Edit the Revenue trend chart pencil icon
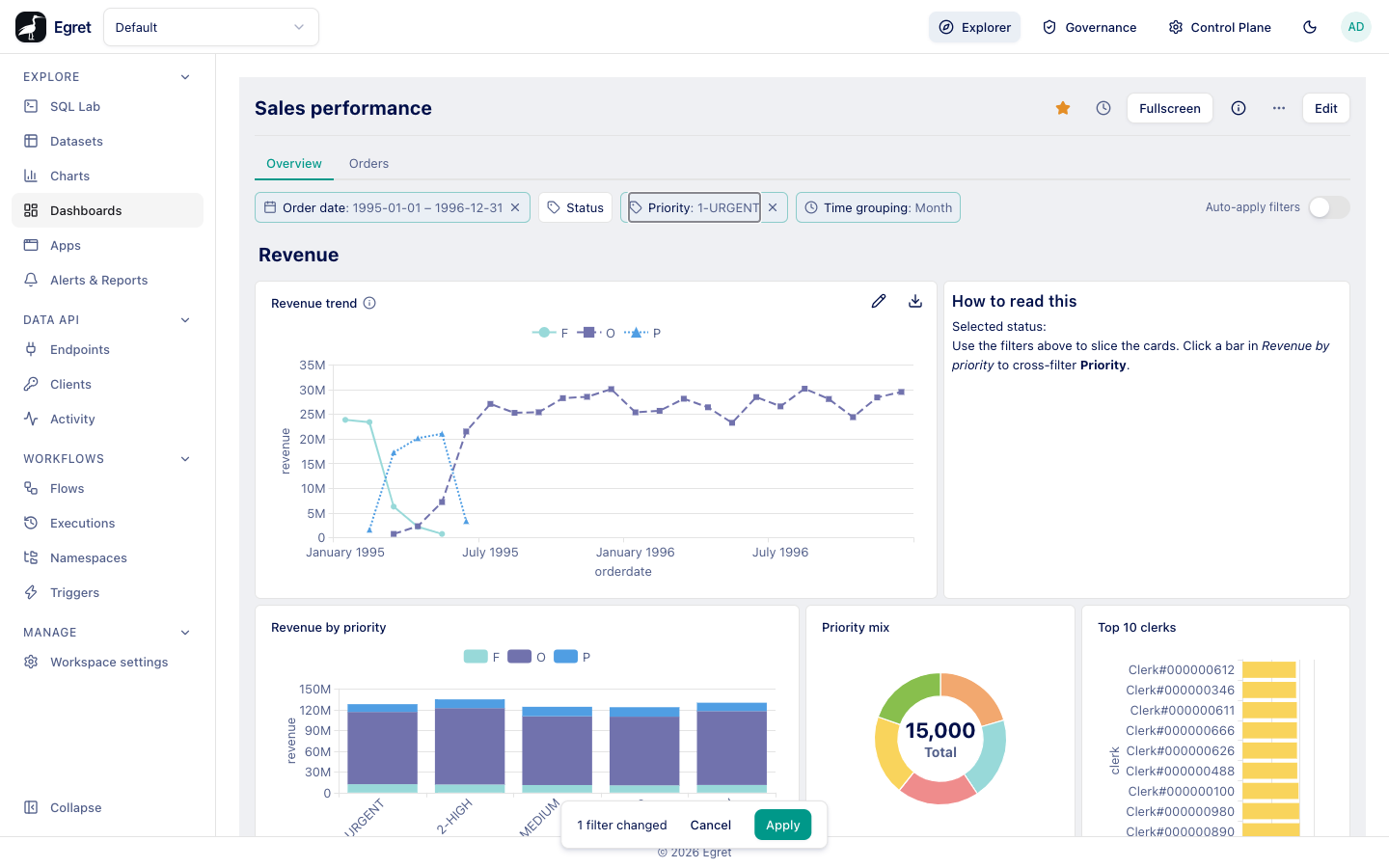The width and height of the screenshot is (1389, 868). tap(879, 301)
